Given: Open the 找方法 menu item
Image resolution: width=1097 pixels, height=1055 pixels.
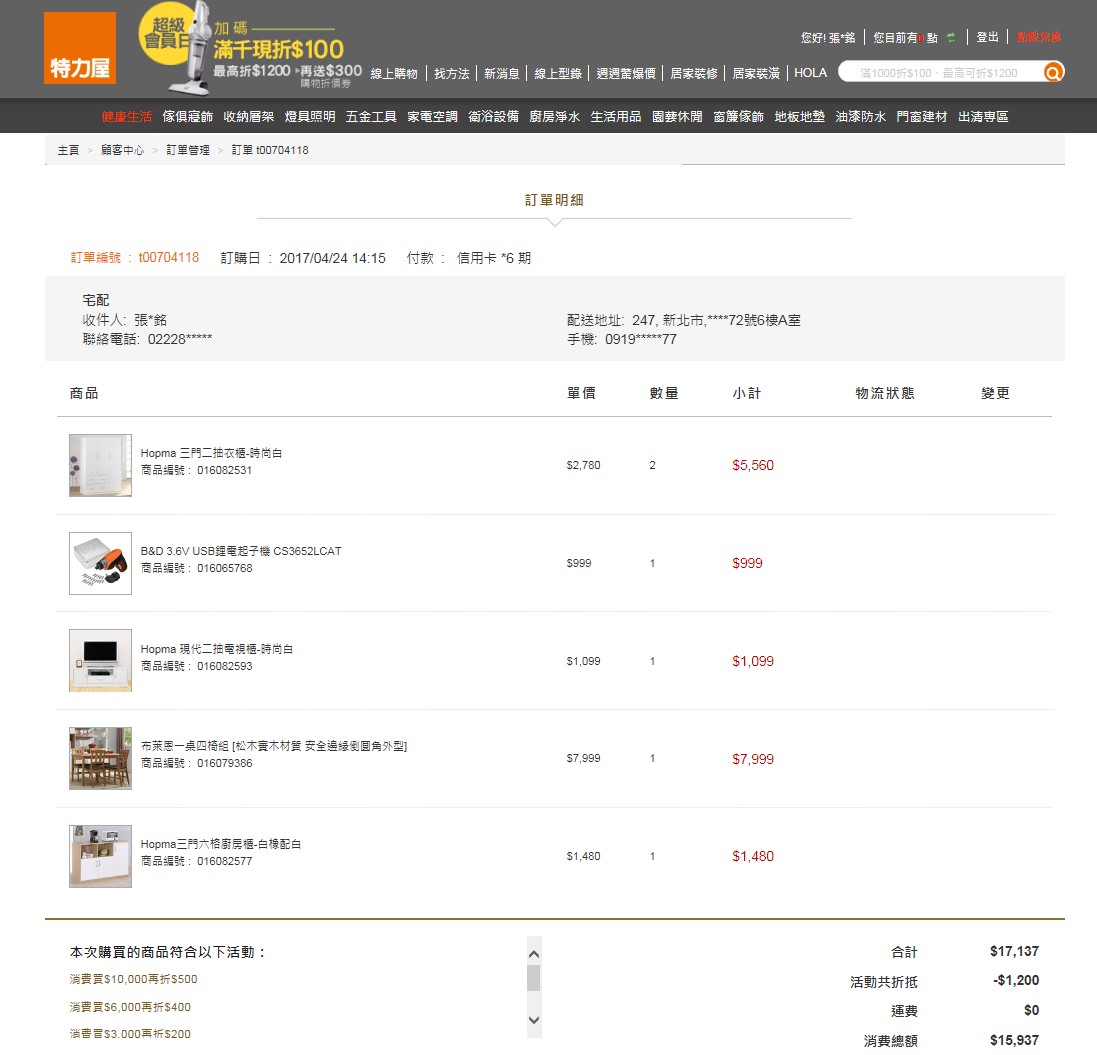Looking at the screenshot, I should pyautogui.click(x=451, y=73).
